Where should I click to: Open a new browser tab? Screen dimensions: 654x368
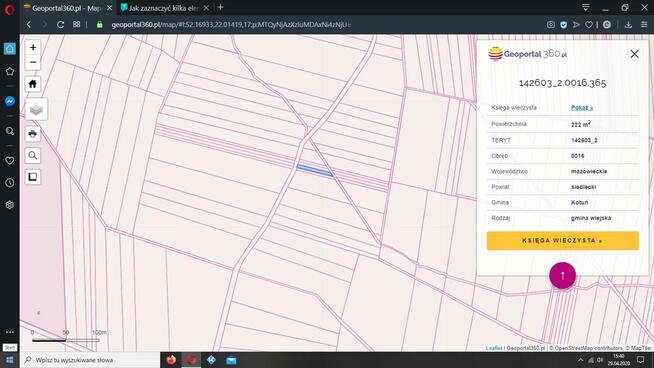(x=220, y=7)
